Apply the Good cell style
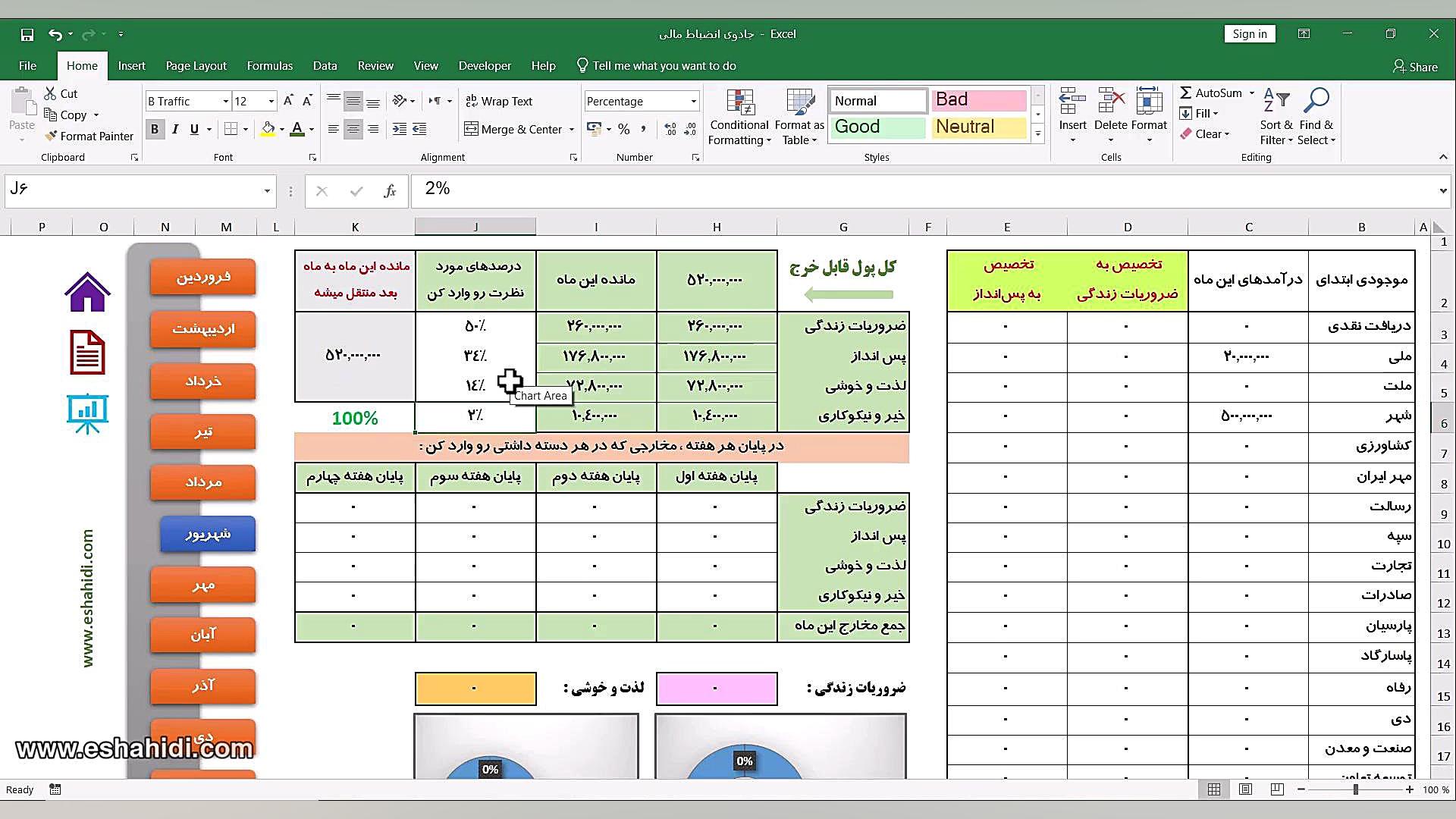Viewport: 1456px width, 819px height. point(877,127)
